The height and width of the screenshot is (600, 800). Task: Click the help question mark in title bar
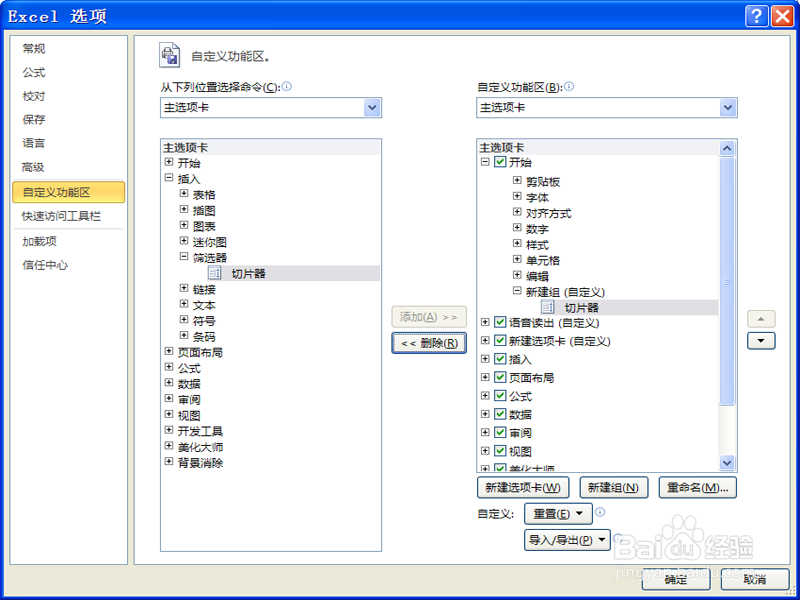[x=756, y=16]
